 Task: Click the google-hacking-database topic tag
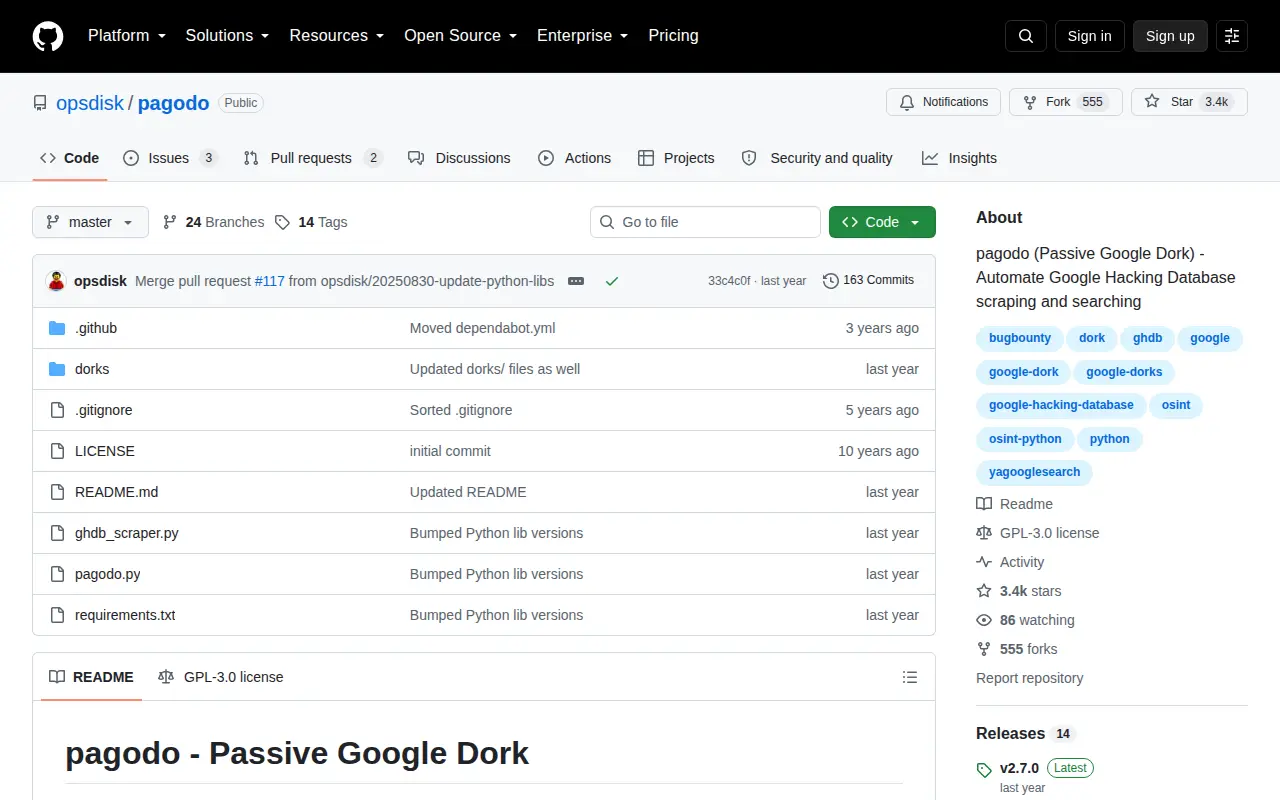(x=1061, y=405)
